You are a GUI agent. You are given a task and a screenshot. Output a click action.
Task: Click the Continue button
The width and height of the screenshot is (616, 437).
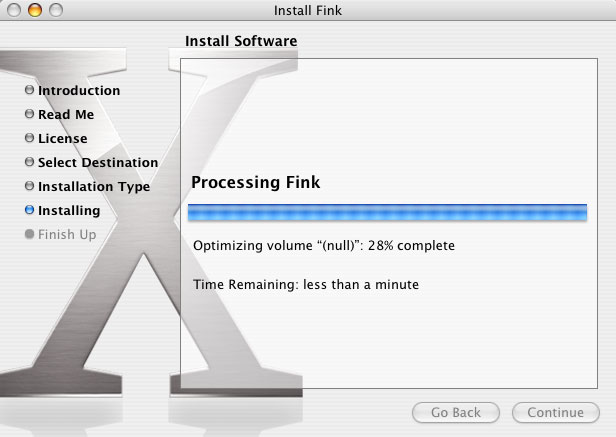(556, 412)
